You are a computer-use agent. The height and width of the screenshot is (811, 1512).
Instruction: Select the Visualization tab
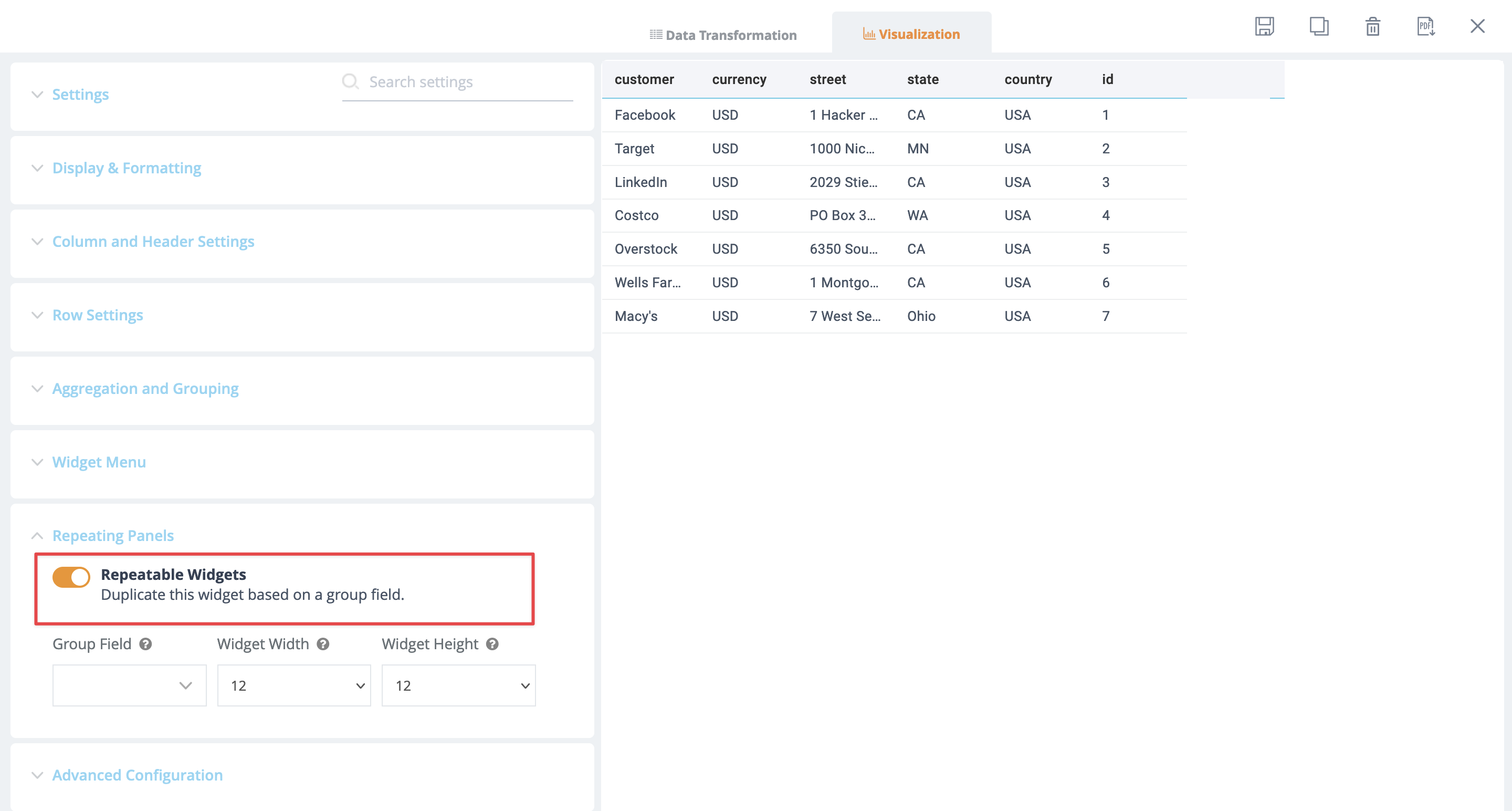tap(911, 34)
